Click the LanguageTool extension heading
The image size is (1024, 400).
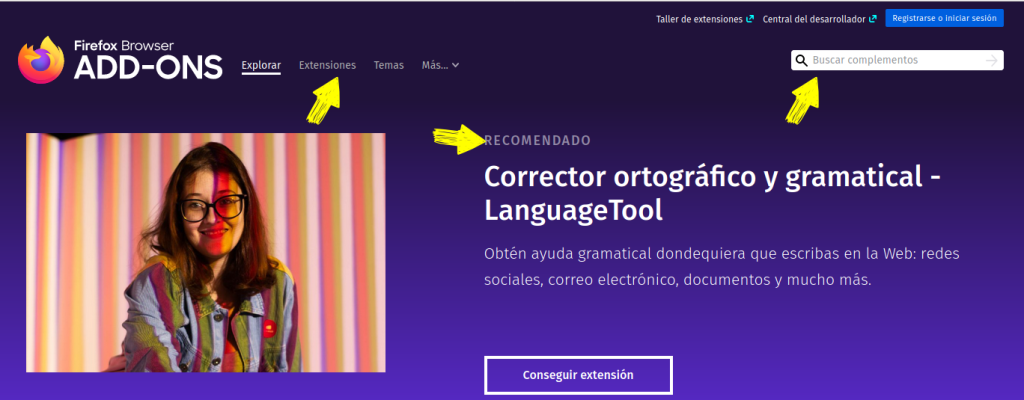coord(712,193)
